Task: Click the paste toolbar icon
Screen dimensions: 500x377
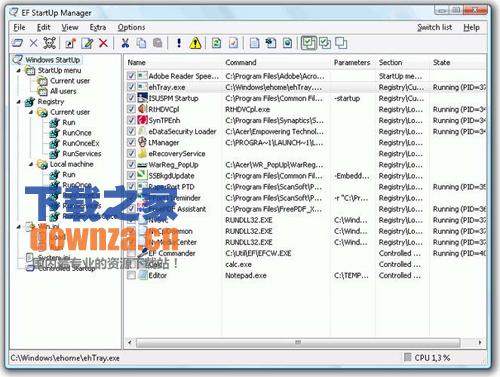Action: [x=157, y=43]
